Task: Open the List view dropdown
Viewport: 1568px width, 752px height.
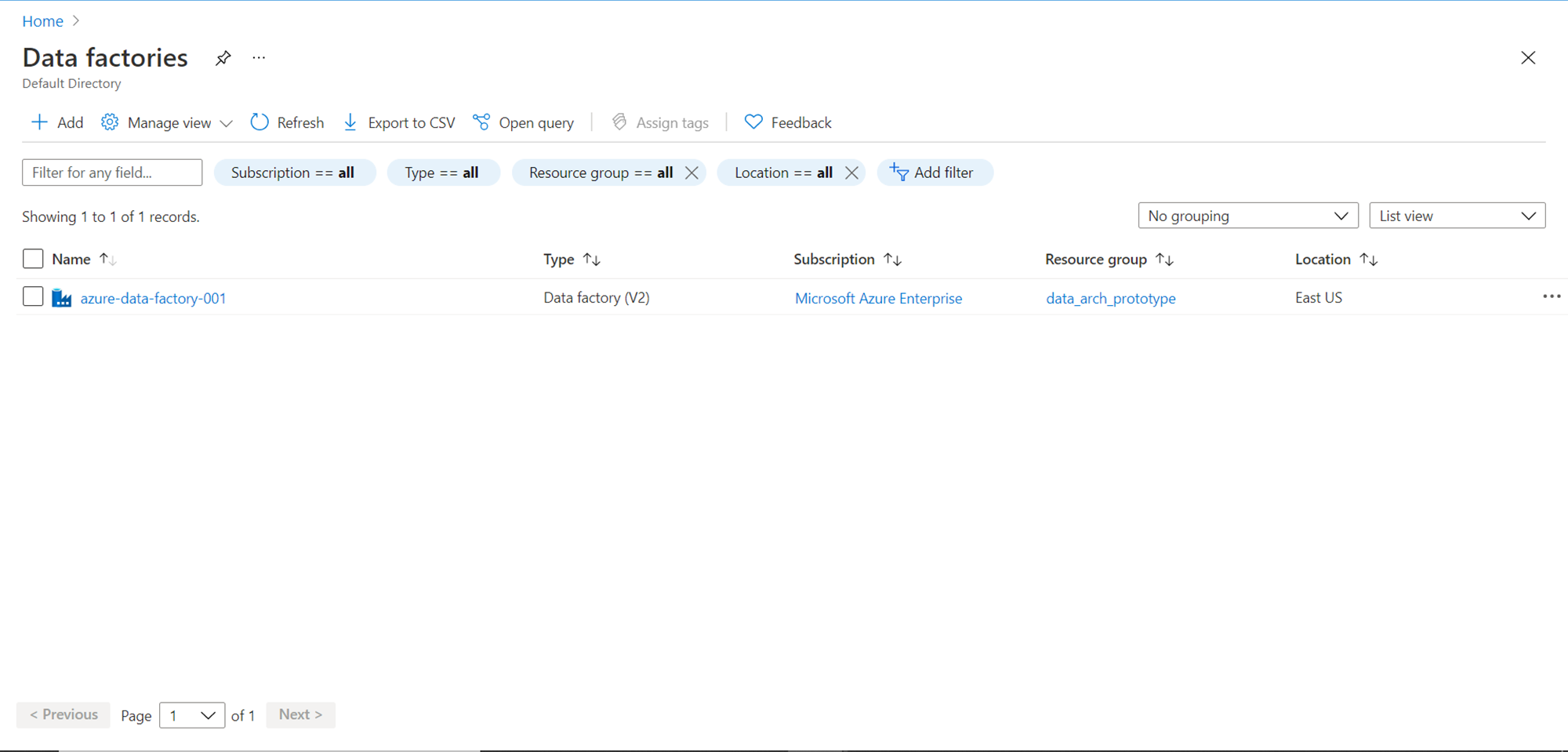Action: [1457, 216]
